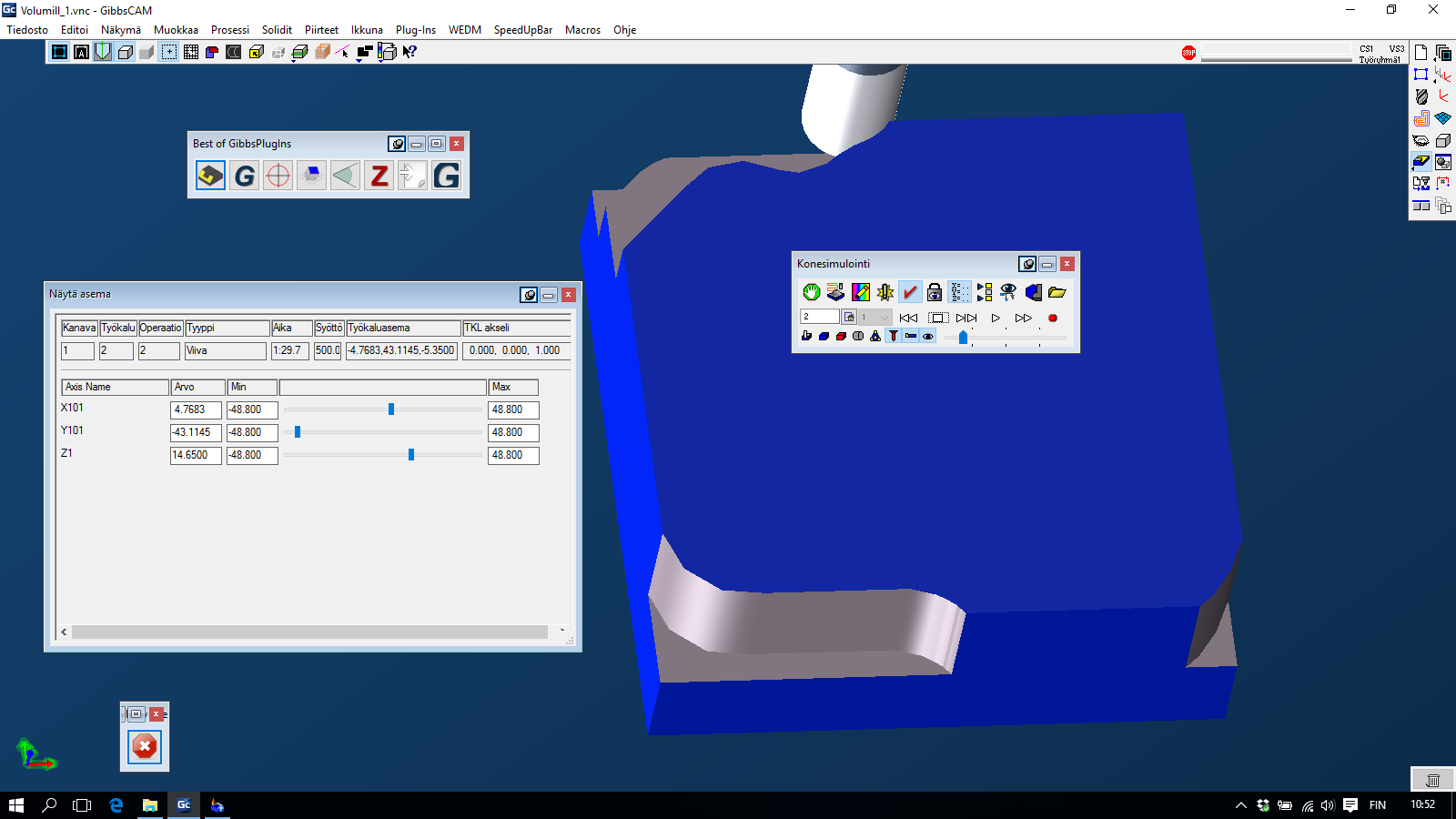Open the Plug-Ins menu
Screen dimensions: 1456x819
(x=416, y=30)
